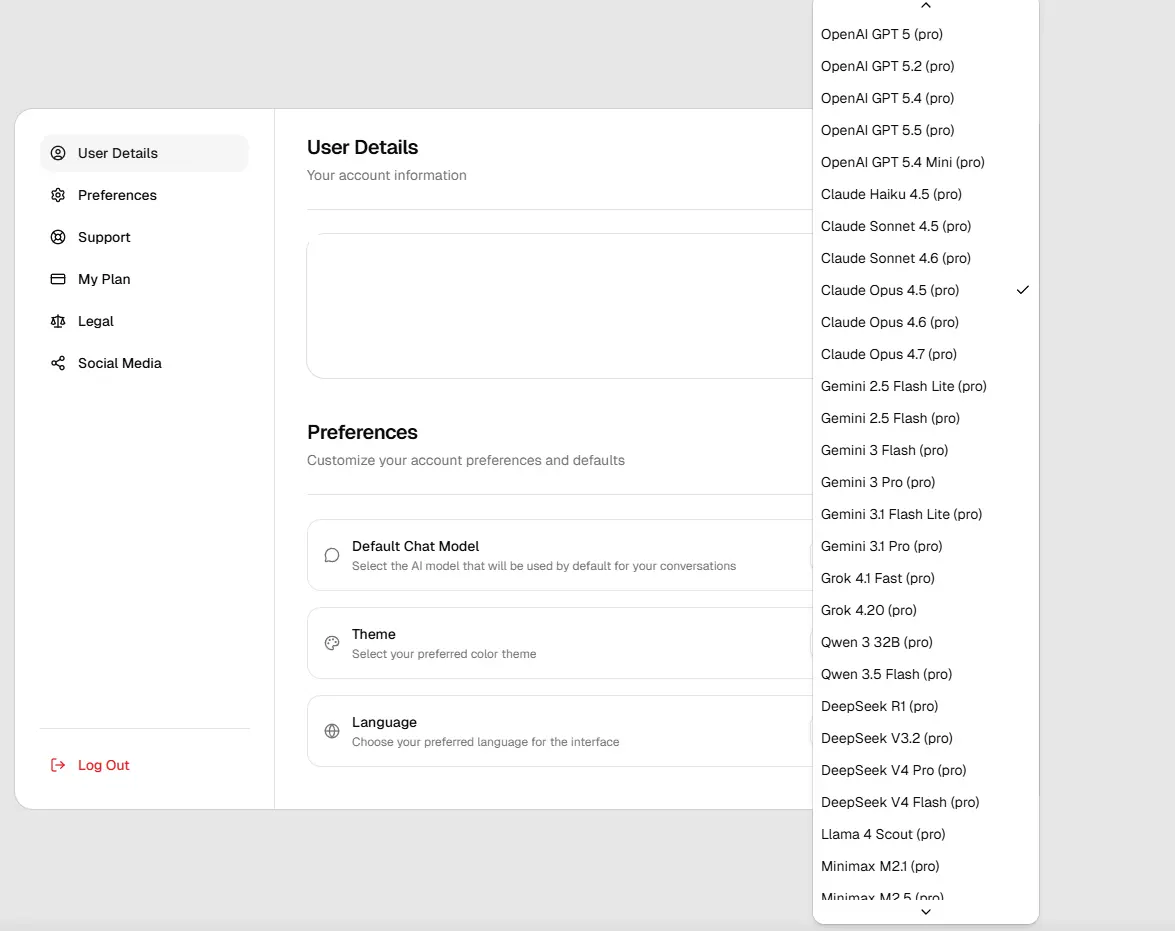The width and height of the screenshot is (1175, 931).
Task: Pick DeepSeek R1 (pro)
Action: click(x=925, y=706)
